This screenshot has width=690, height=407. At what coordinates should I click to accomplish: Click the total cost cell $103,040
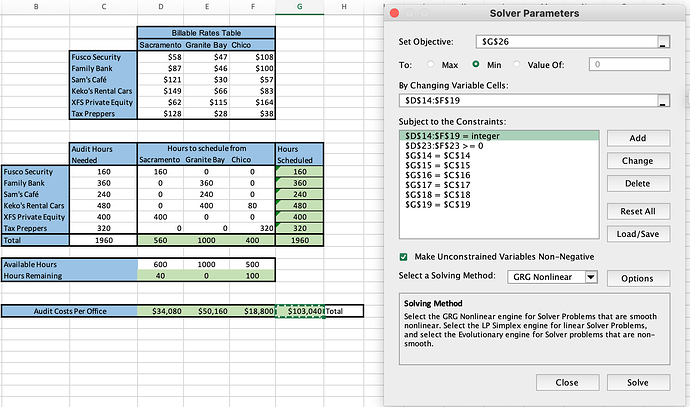click(x=300, y=311)
